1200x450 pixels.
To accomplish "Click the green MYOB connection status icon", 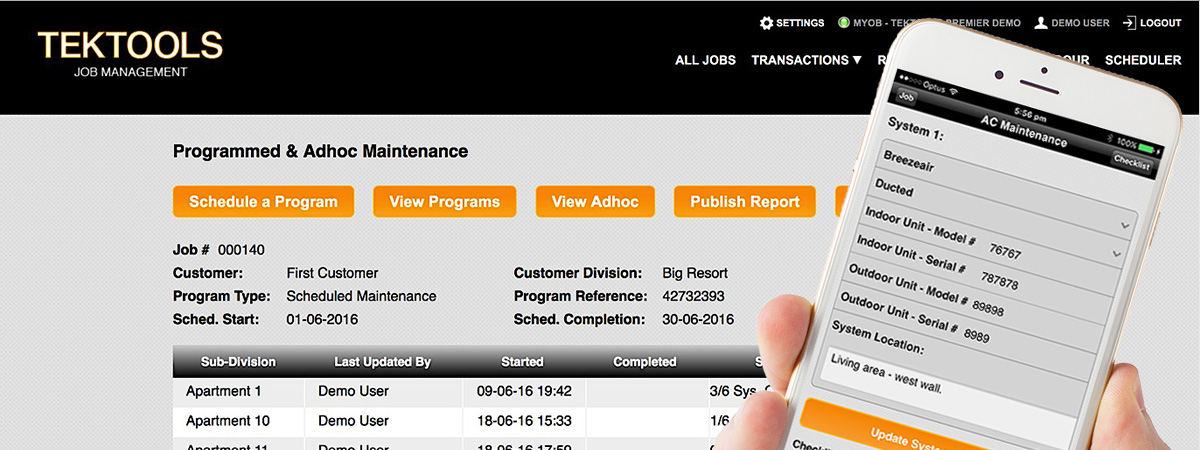I will point(844,23).
